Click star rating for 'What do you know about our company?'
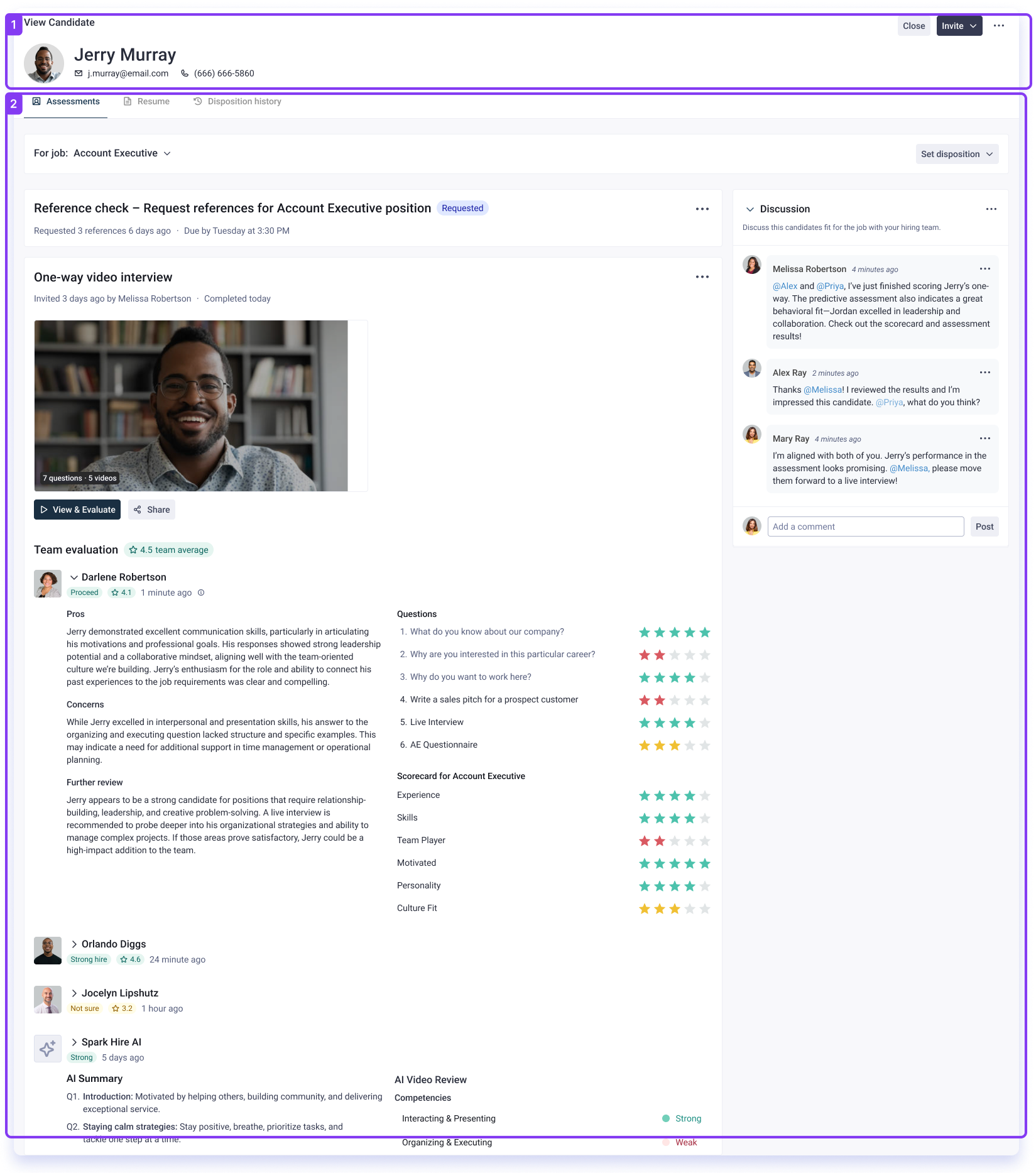1036x1173 pixels. pos(674,632)
